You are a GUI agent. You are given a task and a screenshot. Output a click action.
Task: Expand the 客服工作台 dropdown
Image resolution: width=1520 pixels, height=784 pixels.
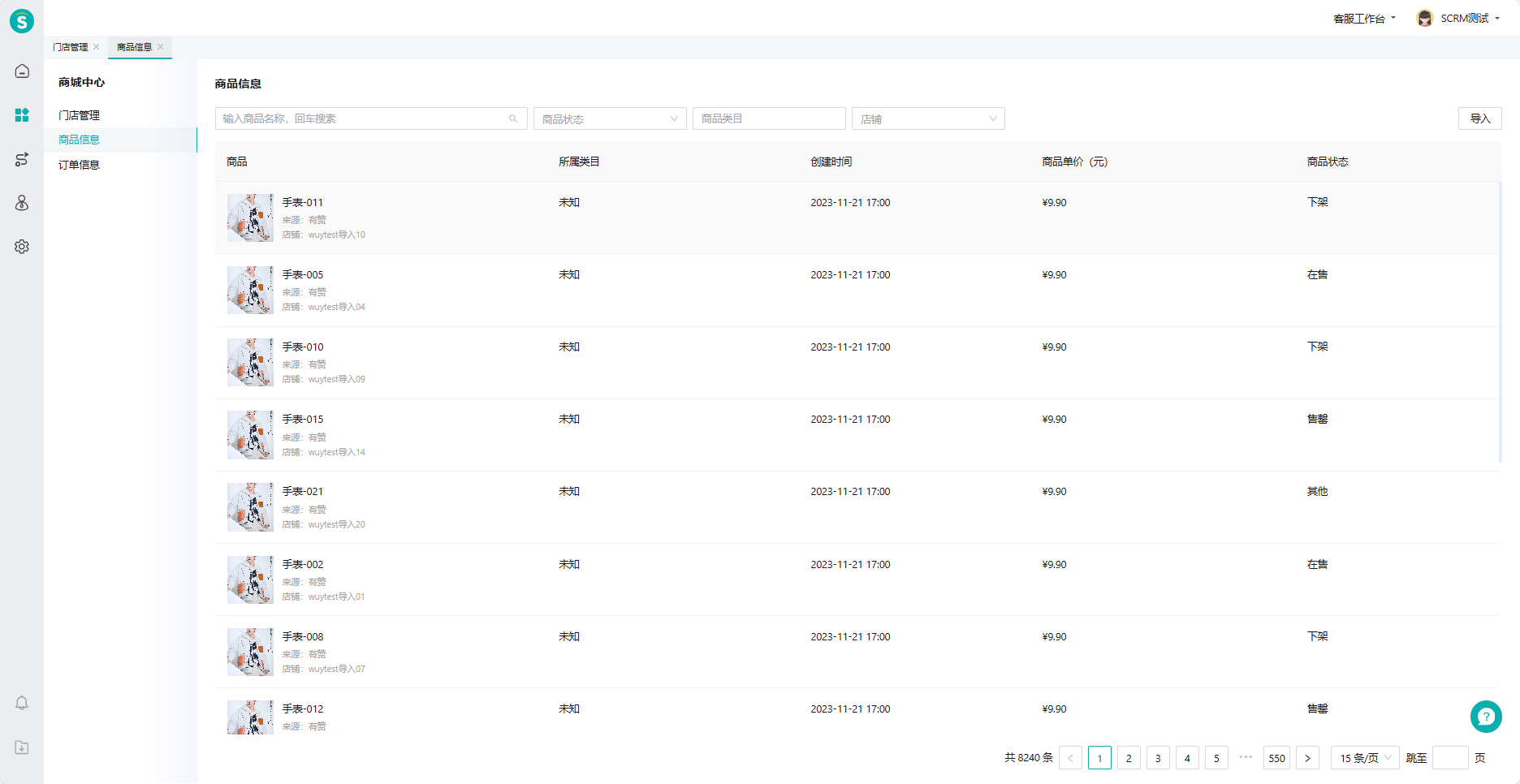coord(1364,19)
